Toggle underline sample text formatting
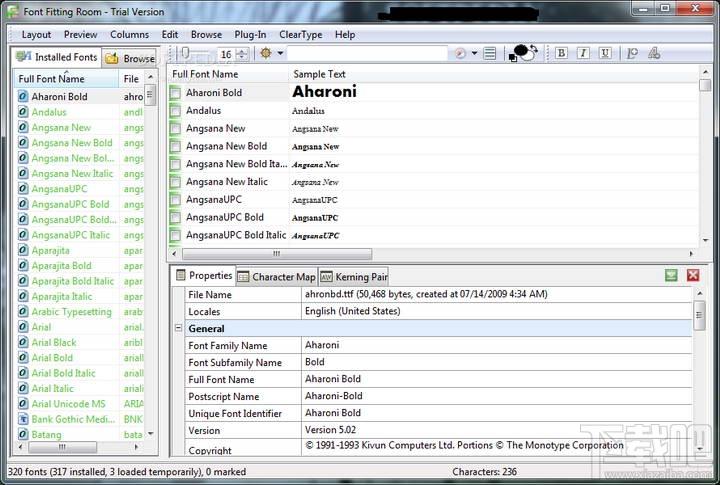 [x=606, y=53]
